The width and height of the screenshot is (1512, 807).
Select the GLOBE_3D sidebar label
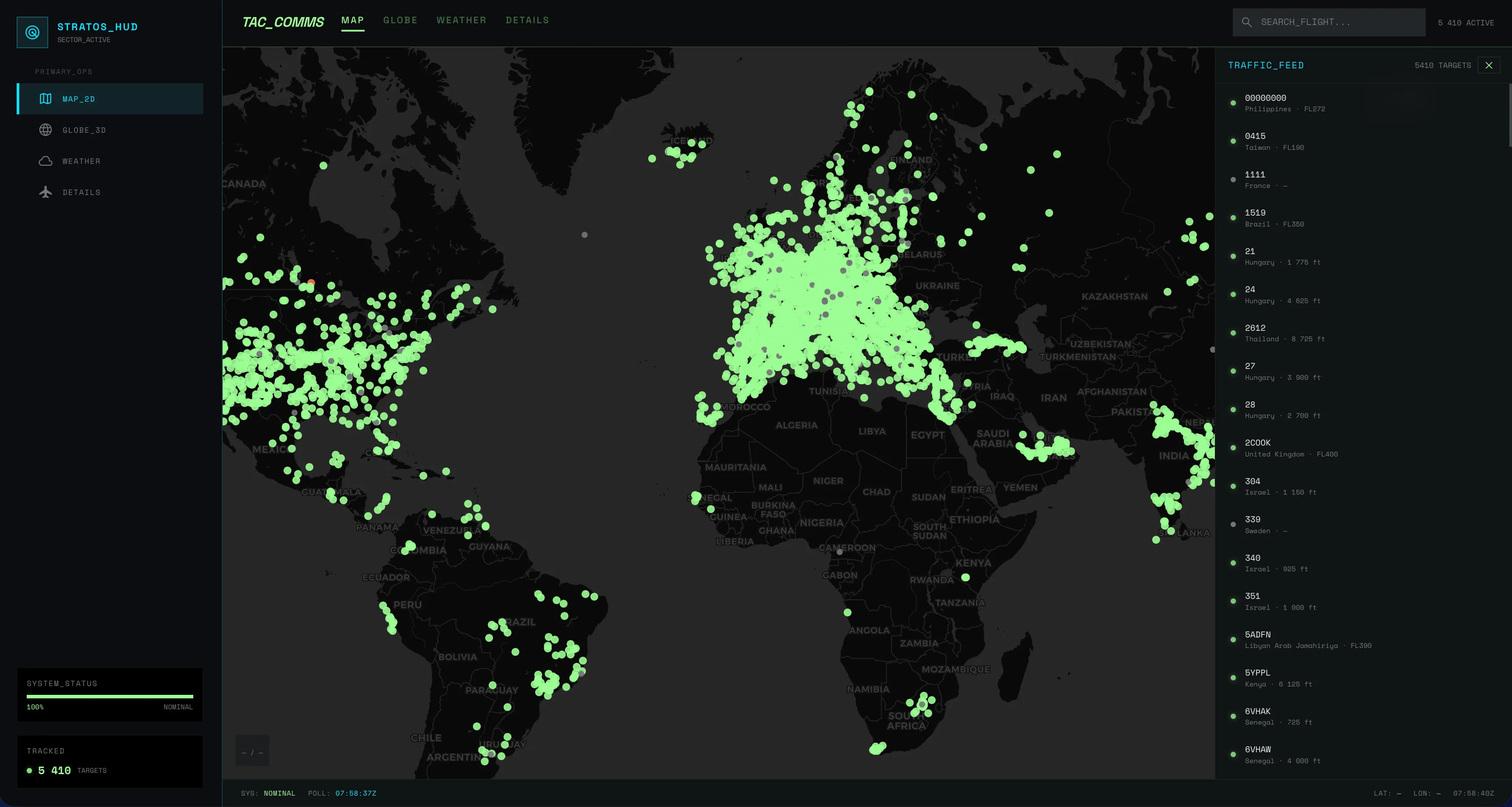(x=85, y=130)
